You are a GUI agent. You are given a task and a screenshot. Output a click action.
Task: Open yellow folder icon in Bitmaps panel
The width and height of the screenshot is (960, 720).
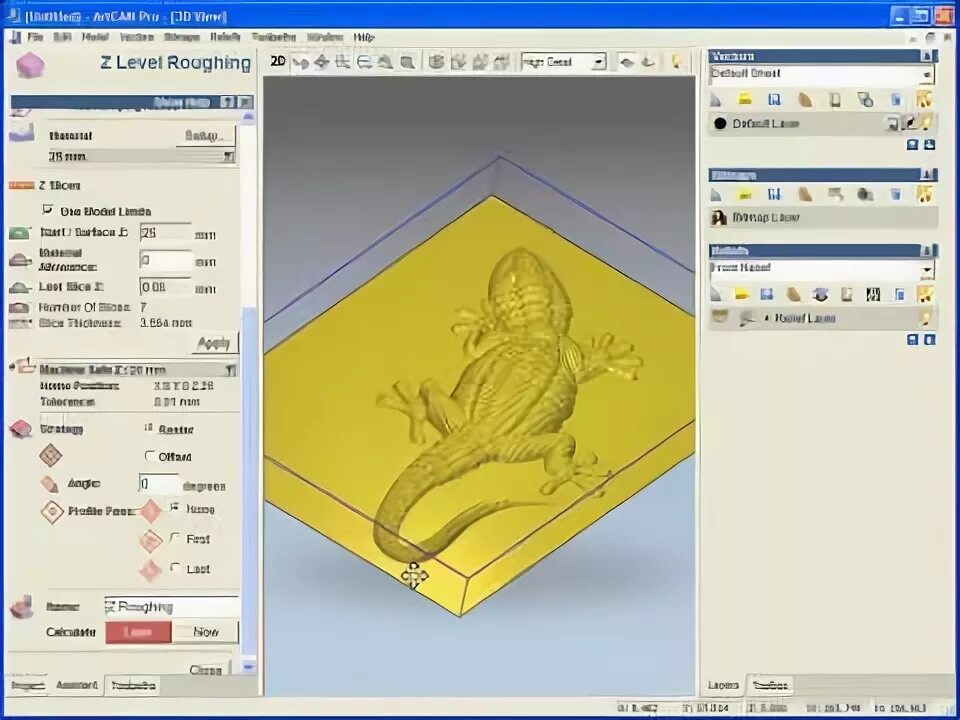(x=744, y=195)
